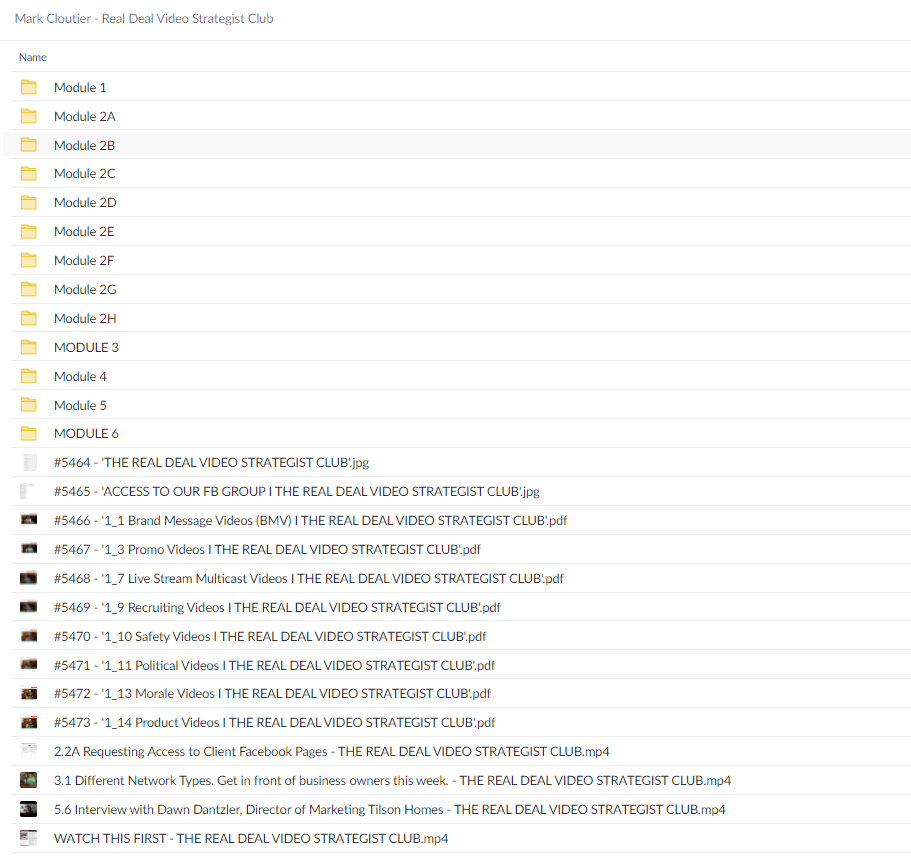911x865 pixels.
Task: Select the Module 2G folder name
Action: coord(85,289)
